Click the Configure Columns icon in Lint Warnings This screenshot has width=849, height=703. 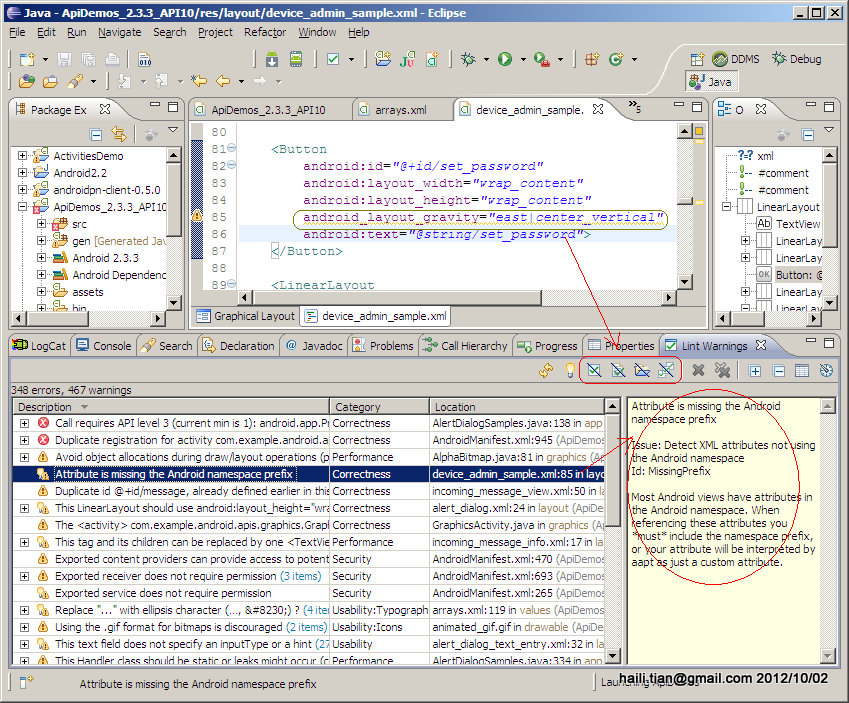(802, 371)
